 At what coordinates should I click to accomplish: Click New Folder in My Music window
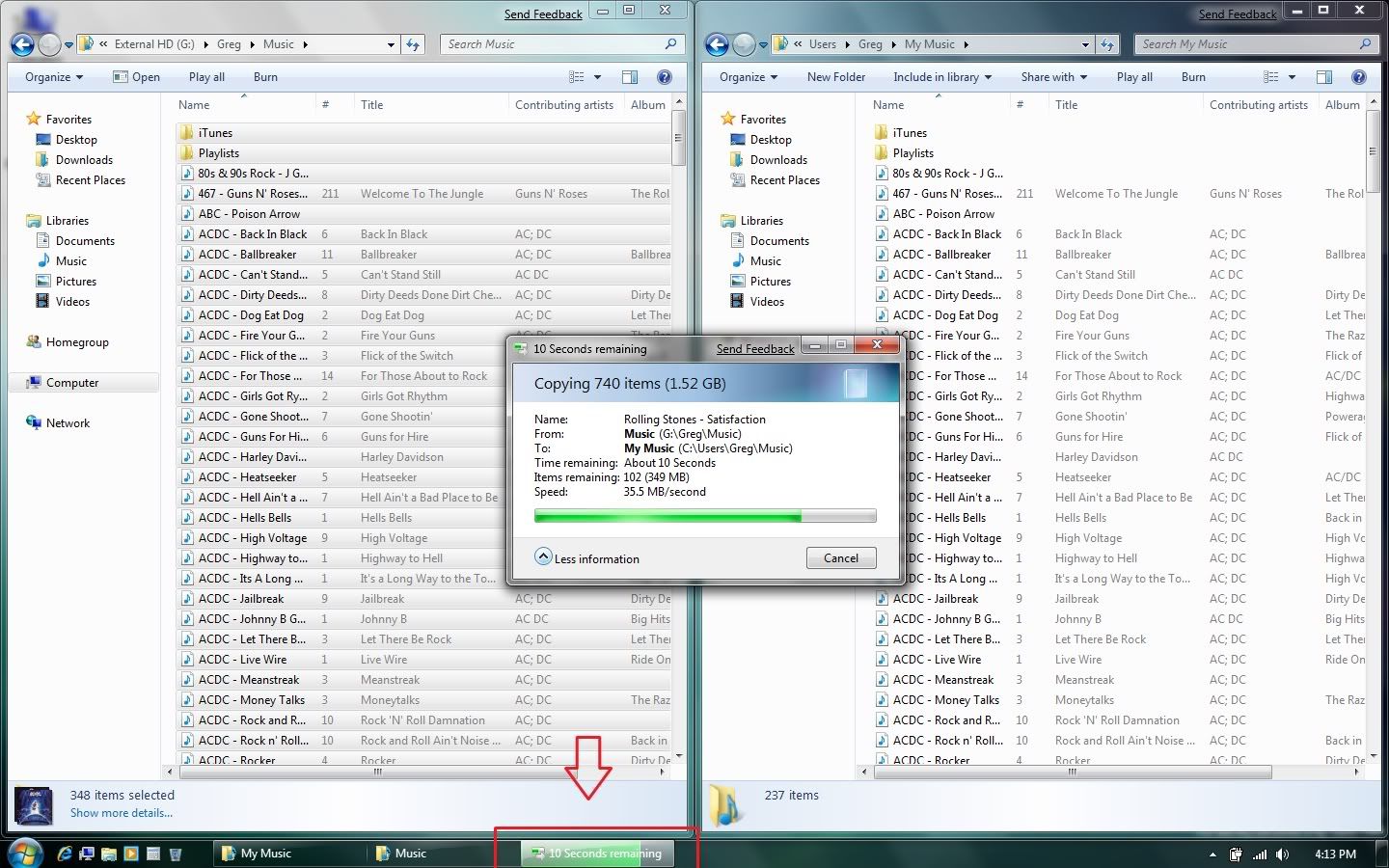pos(836,77)
